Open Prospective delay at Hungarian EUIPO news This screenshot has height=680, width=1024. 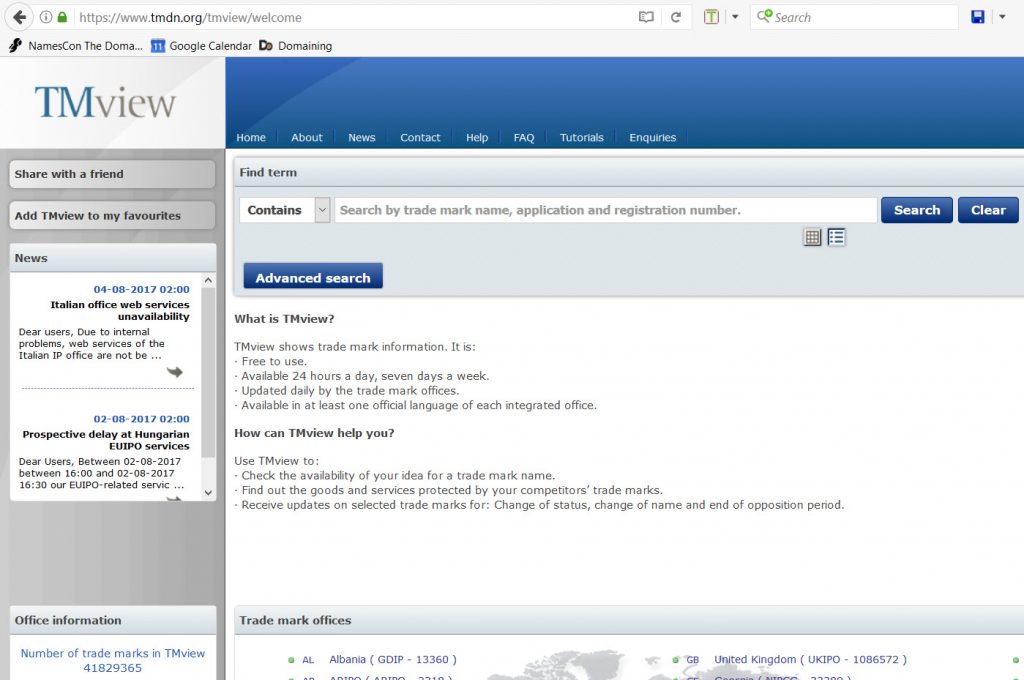(x=106, y=440)
